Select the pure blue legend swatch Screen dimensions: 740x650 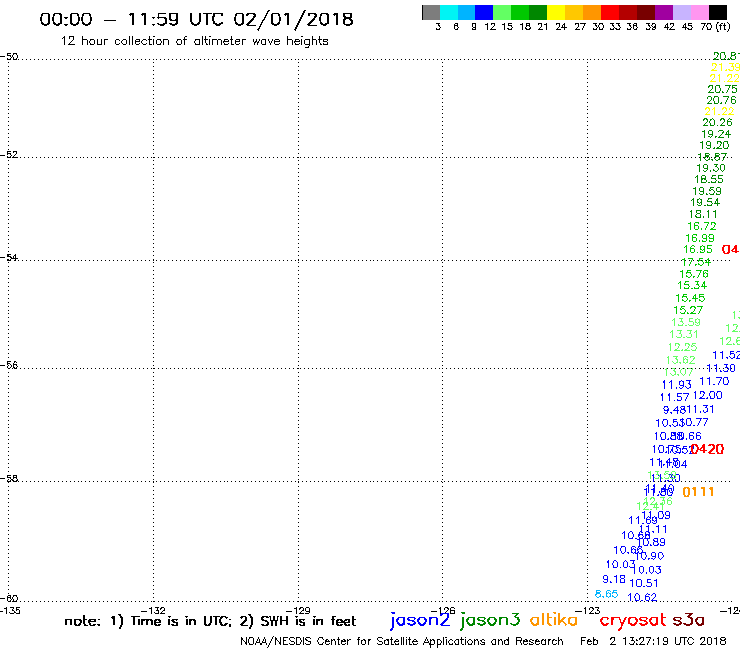click(x=484, y=12)
